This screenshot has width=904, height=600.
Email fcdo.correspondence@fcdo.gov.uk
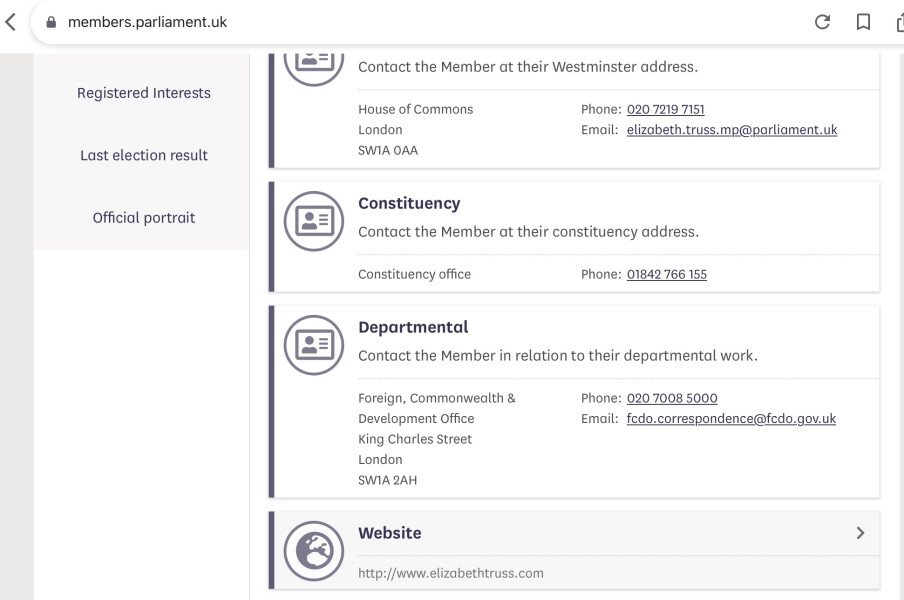731,418
